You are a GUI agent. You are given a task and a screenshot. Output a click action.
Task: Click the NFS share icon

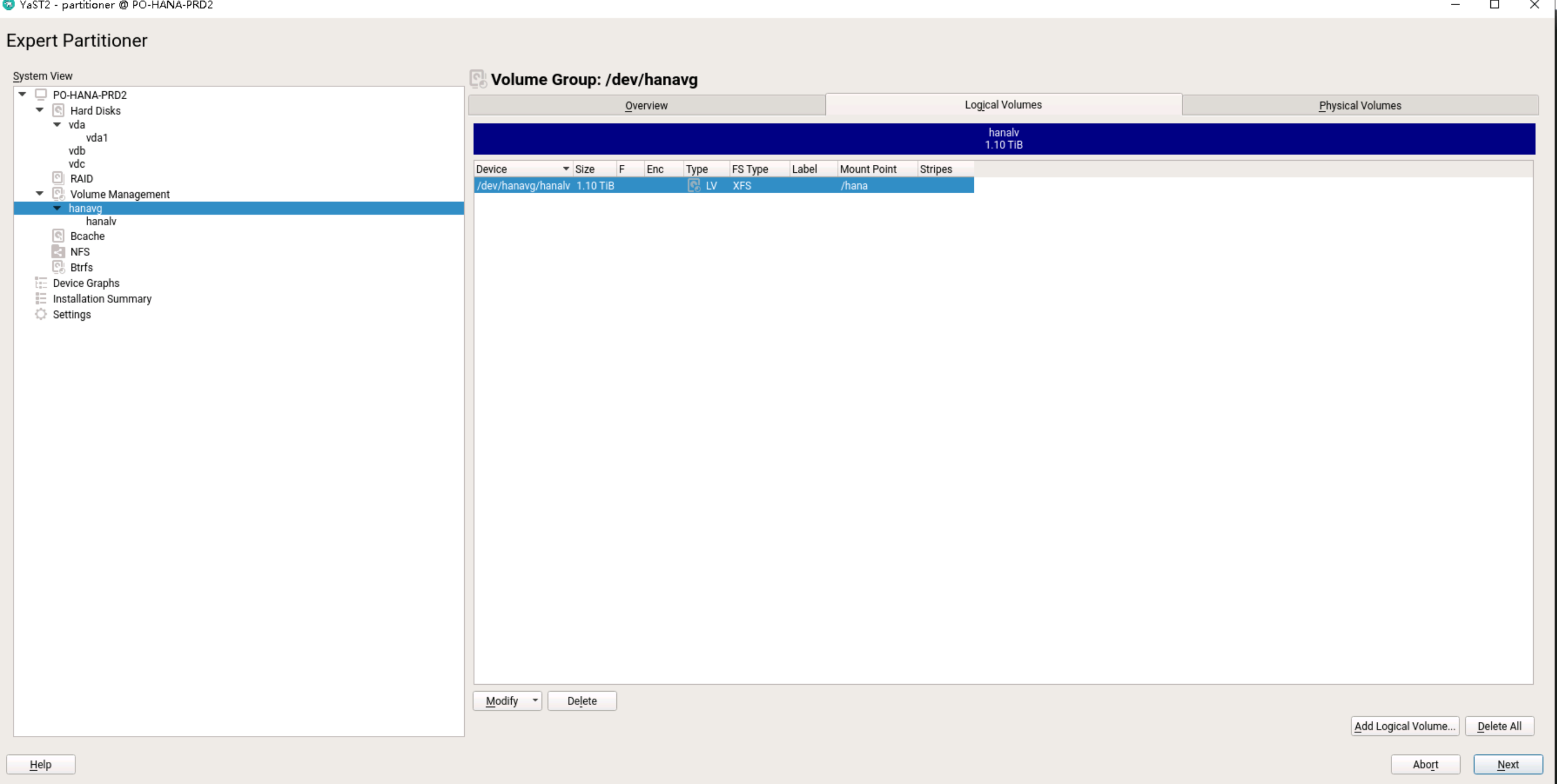[58, 251]
